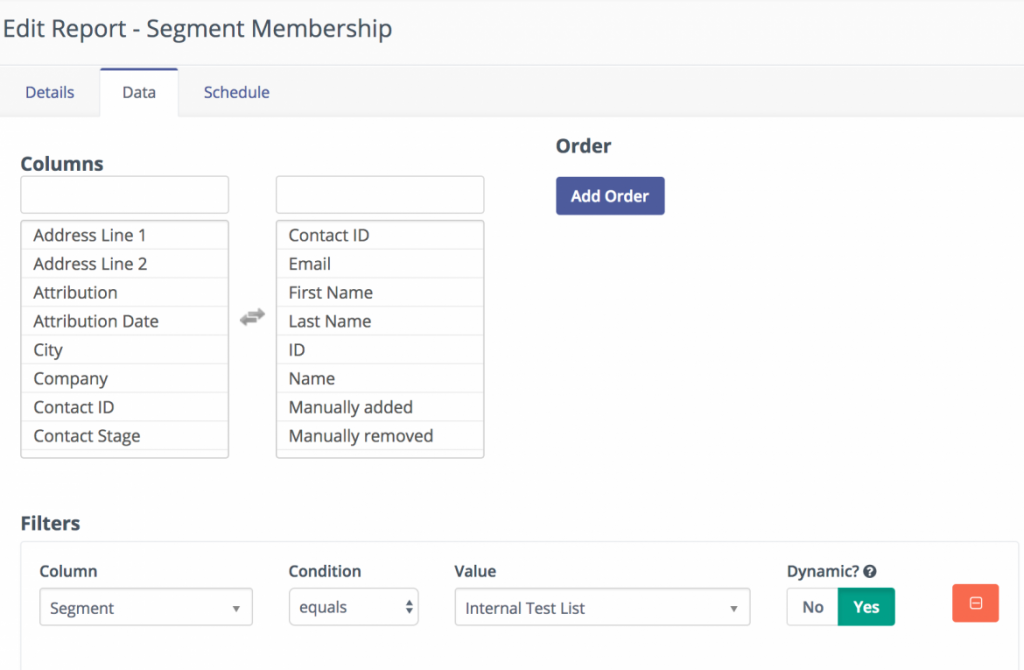Click the selected columns search field

380,194
